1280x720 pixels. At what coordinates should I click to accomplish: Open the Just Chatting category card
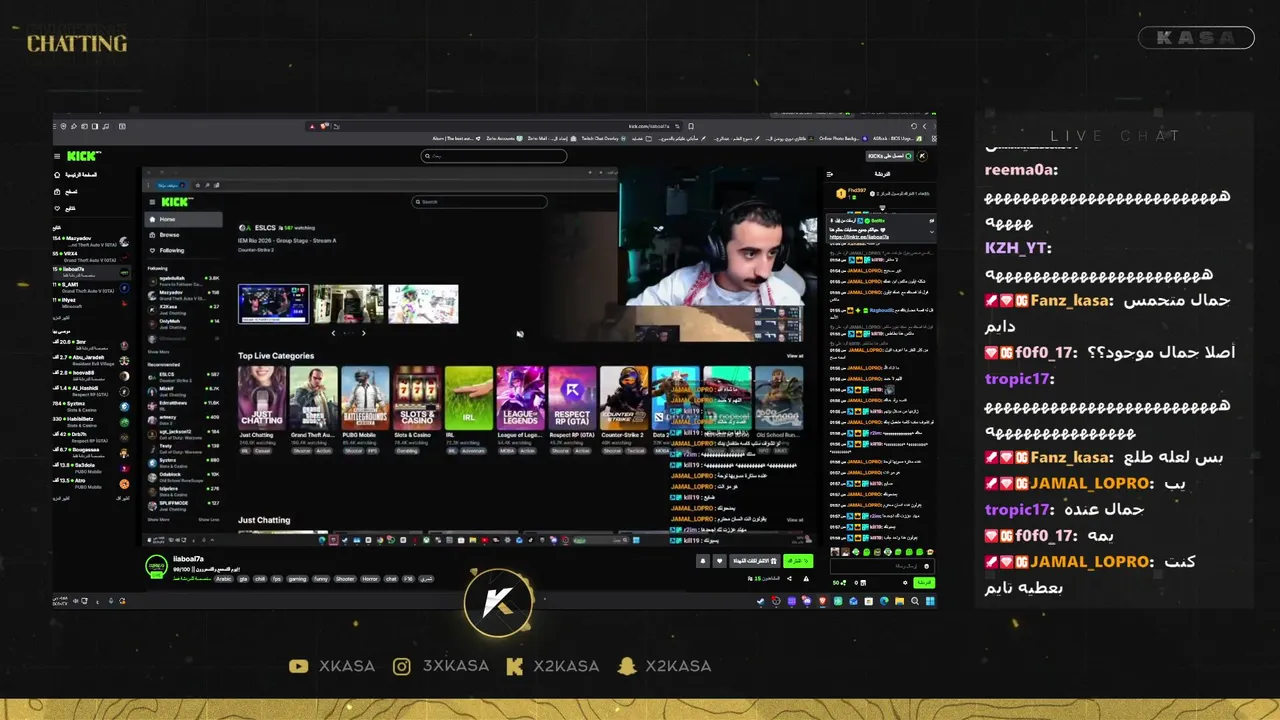(261, 398)
